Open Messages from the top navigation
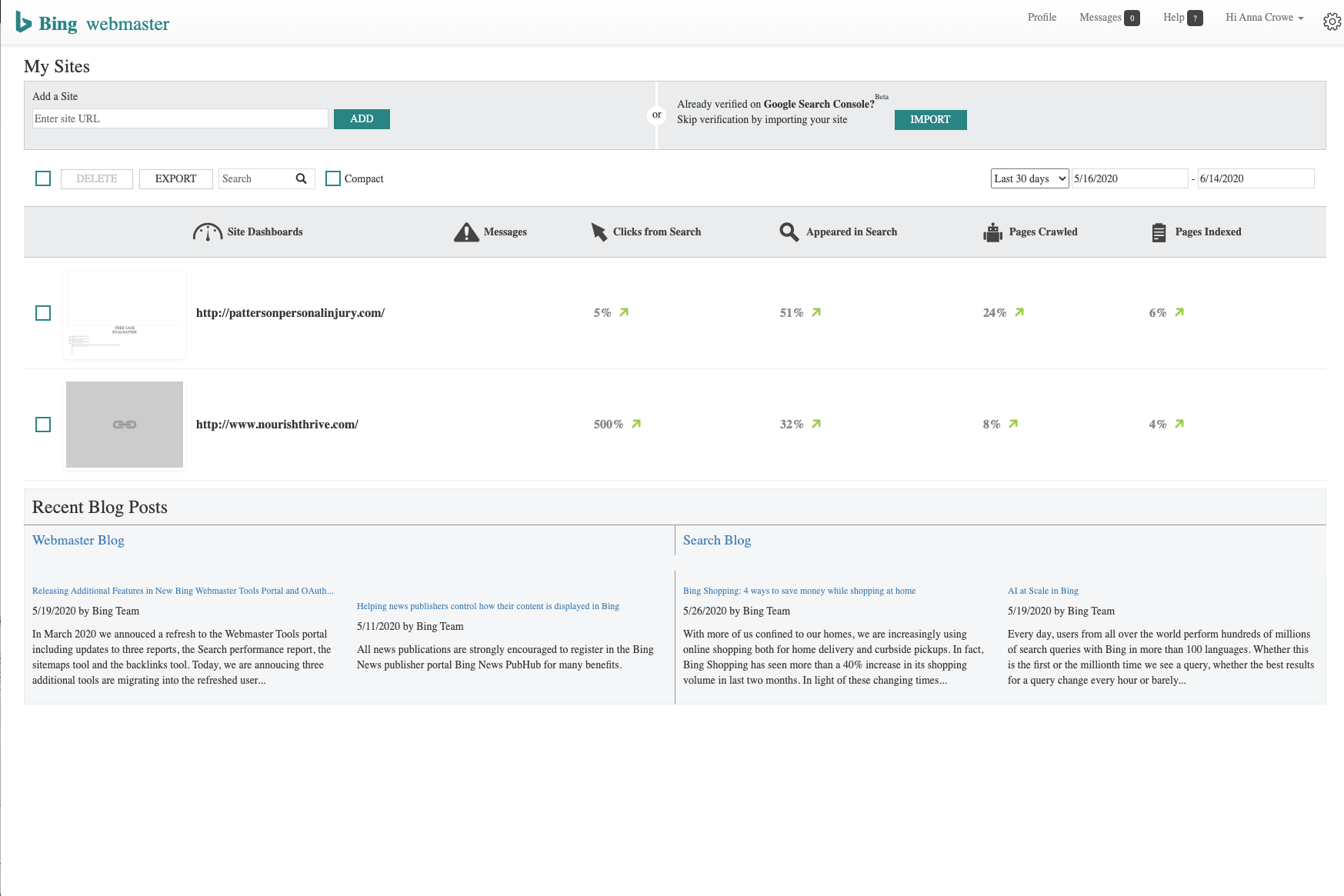 pyautogui.click(x=1100, y=17)
